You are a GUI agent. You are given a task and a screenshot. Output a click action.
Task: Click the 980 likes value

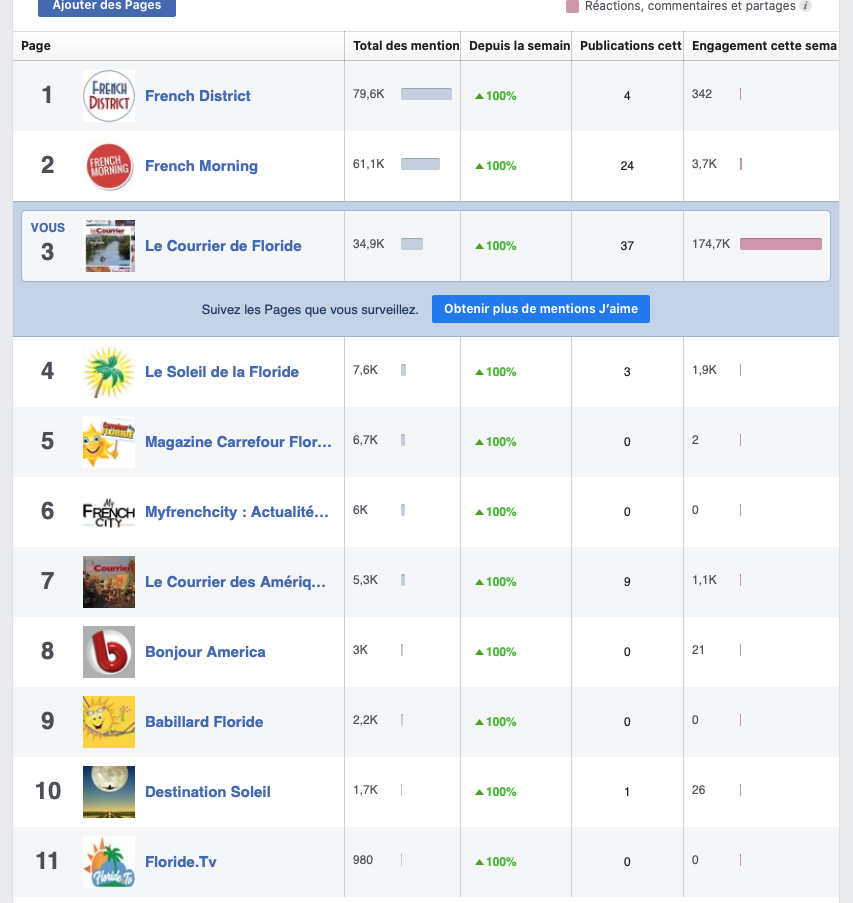pyautogui.click(x=363, y=860)
